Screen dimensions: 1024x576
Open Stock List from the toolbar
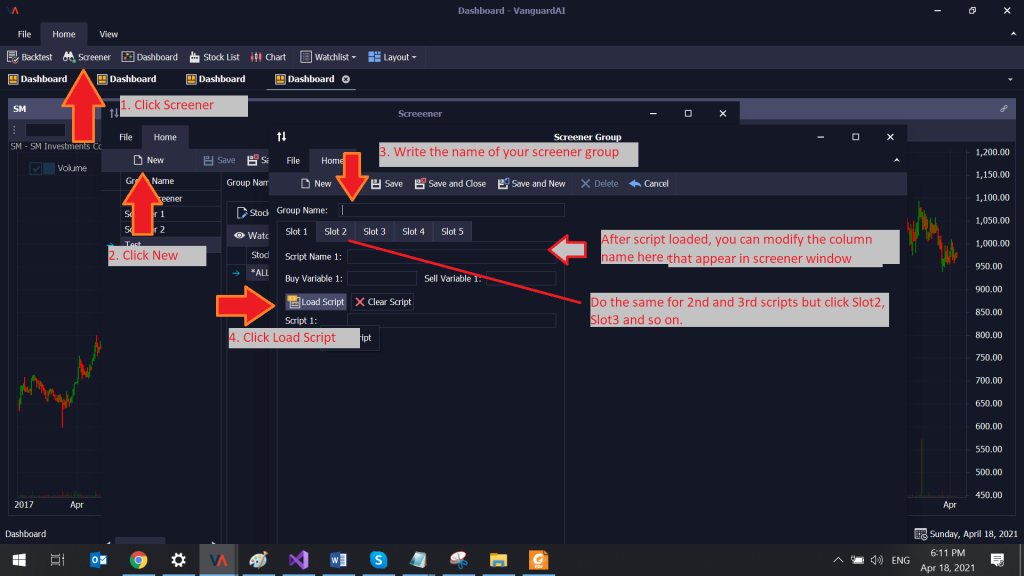coord(214,57)
